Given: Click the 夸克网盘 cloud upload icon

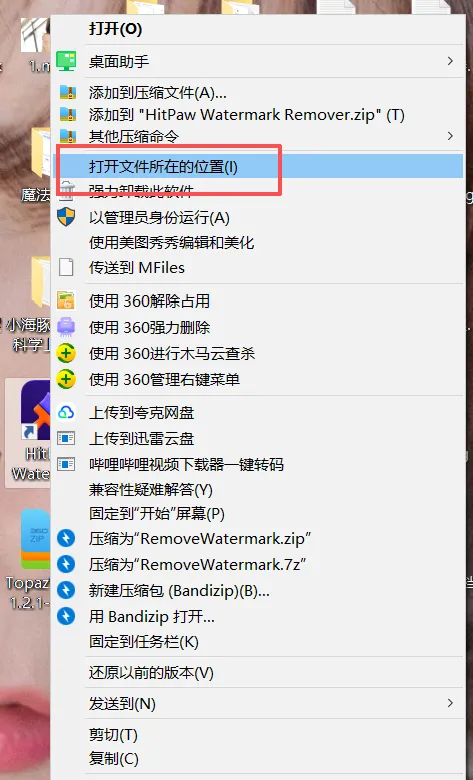Looking at the screenshot, I should click(x=66, y=412).
